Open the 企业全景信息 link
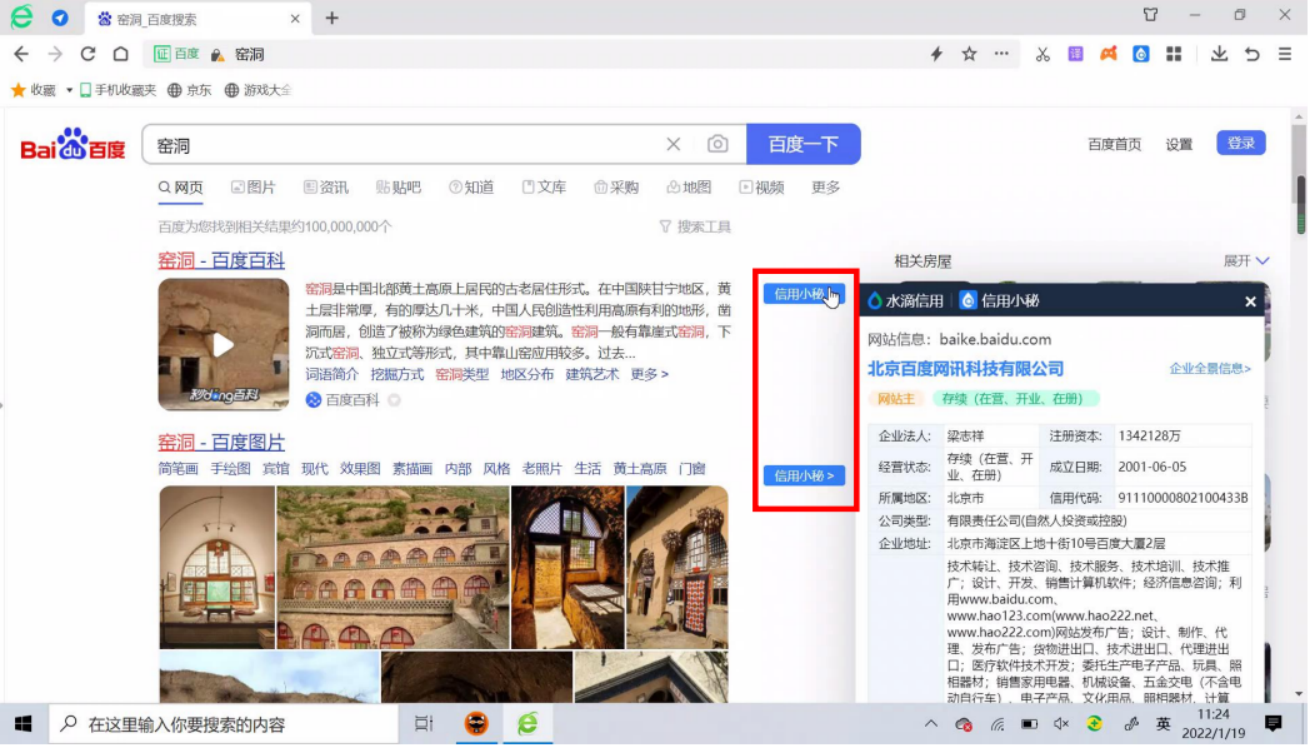 point(1210,369)
